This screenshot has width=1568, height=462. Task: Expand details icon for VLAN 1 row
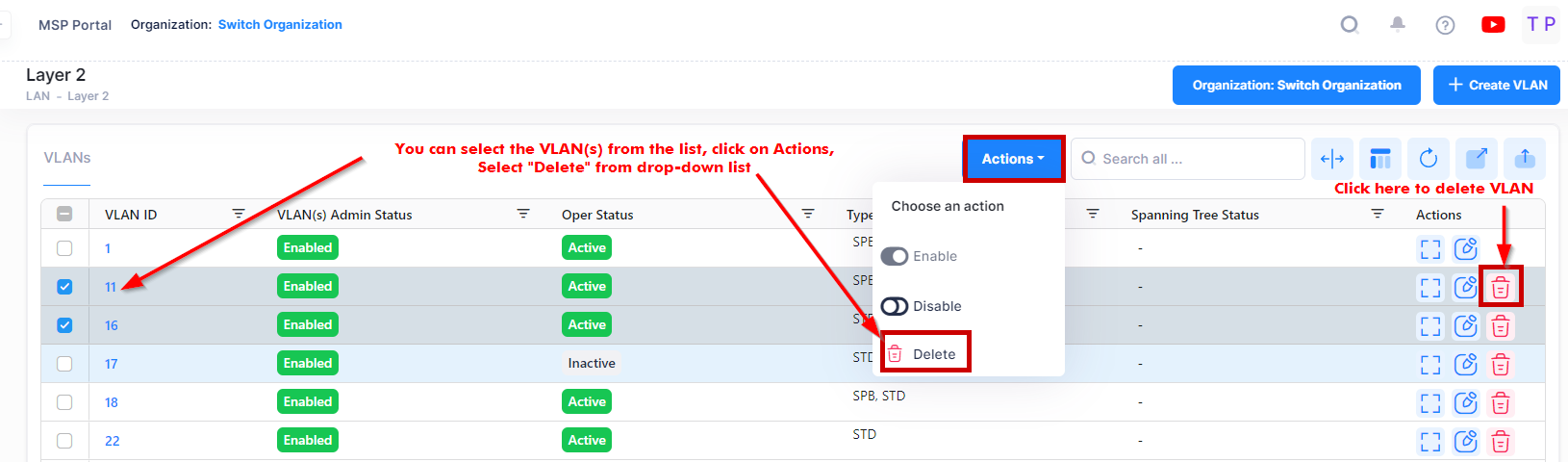1430,249
